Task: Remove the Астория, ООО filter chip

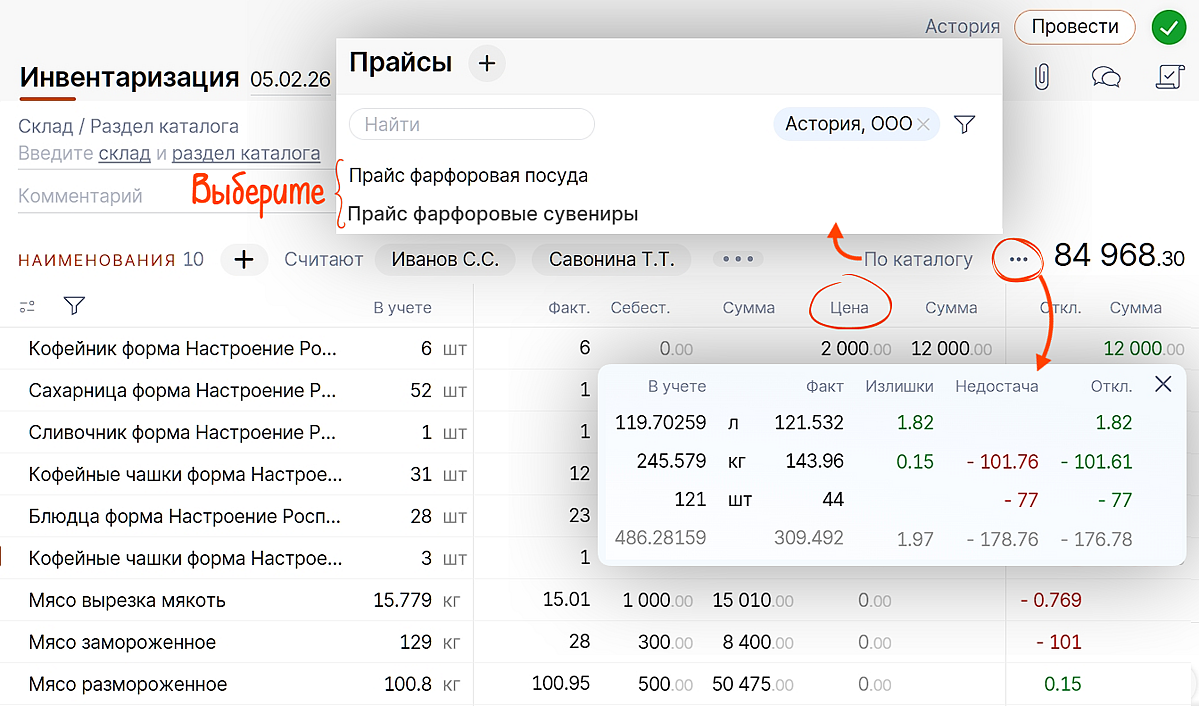Action: 923,125
